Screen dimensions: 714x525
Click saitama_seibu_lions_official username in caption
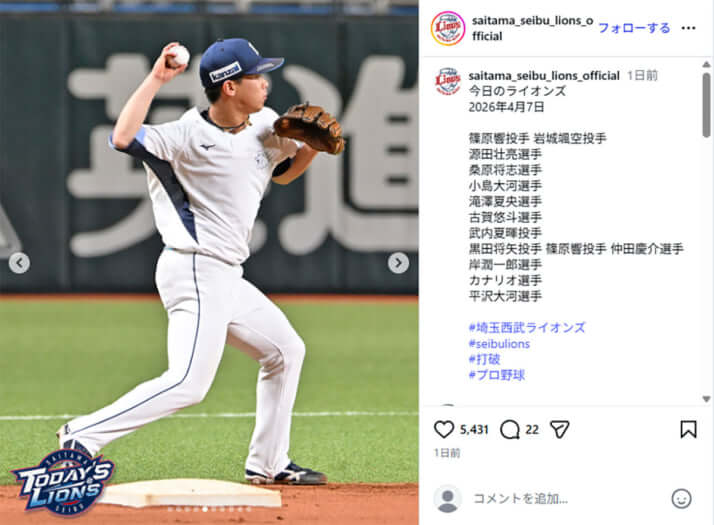pyautogui.click(x=544, y=76)
